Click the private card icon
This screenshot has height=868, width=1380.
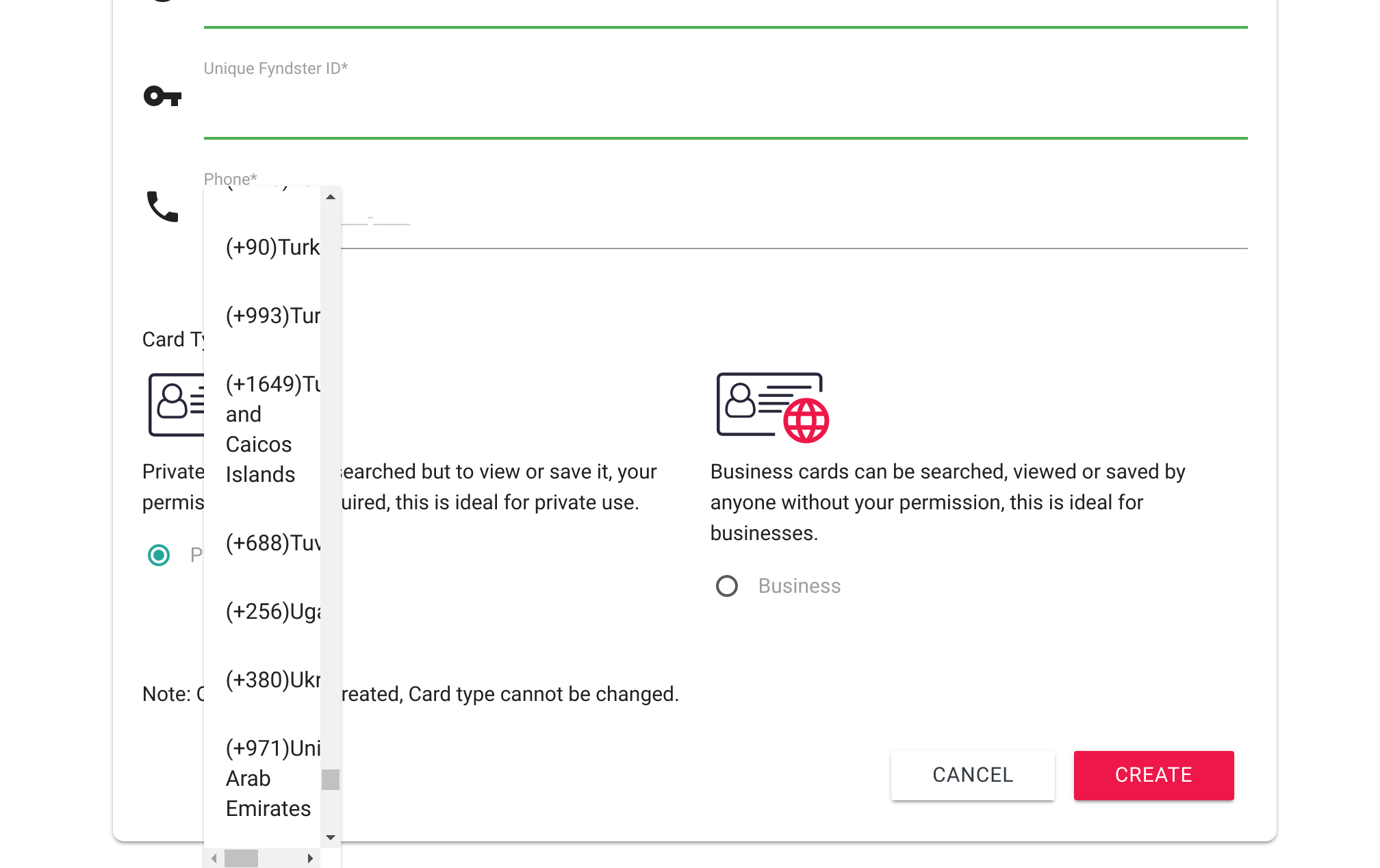tap(177, 405)
